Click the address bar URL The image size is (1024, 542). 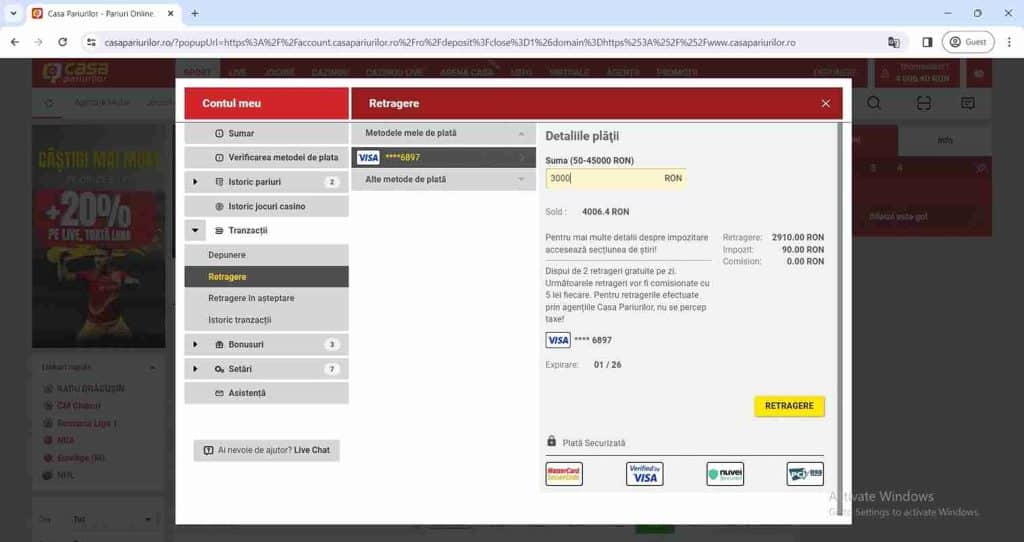pyautogui.click(x=450, y=42)
